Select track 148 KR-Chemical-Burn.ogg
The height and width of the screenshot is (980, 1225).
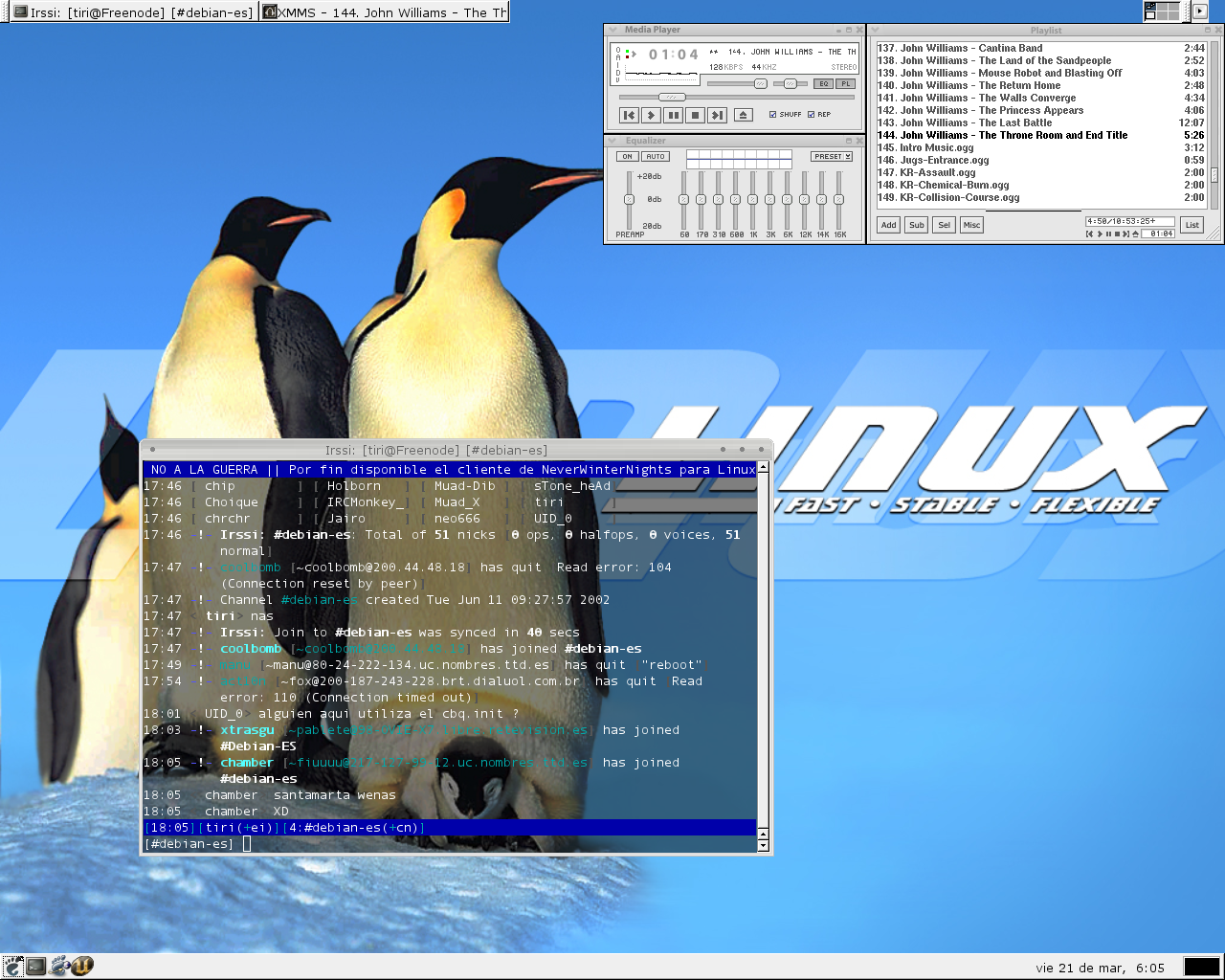pyautogui.click(x=1040, y=185)
